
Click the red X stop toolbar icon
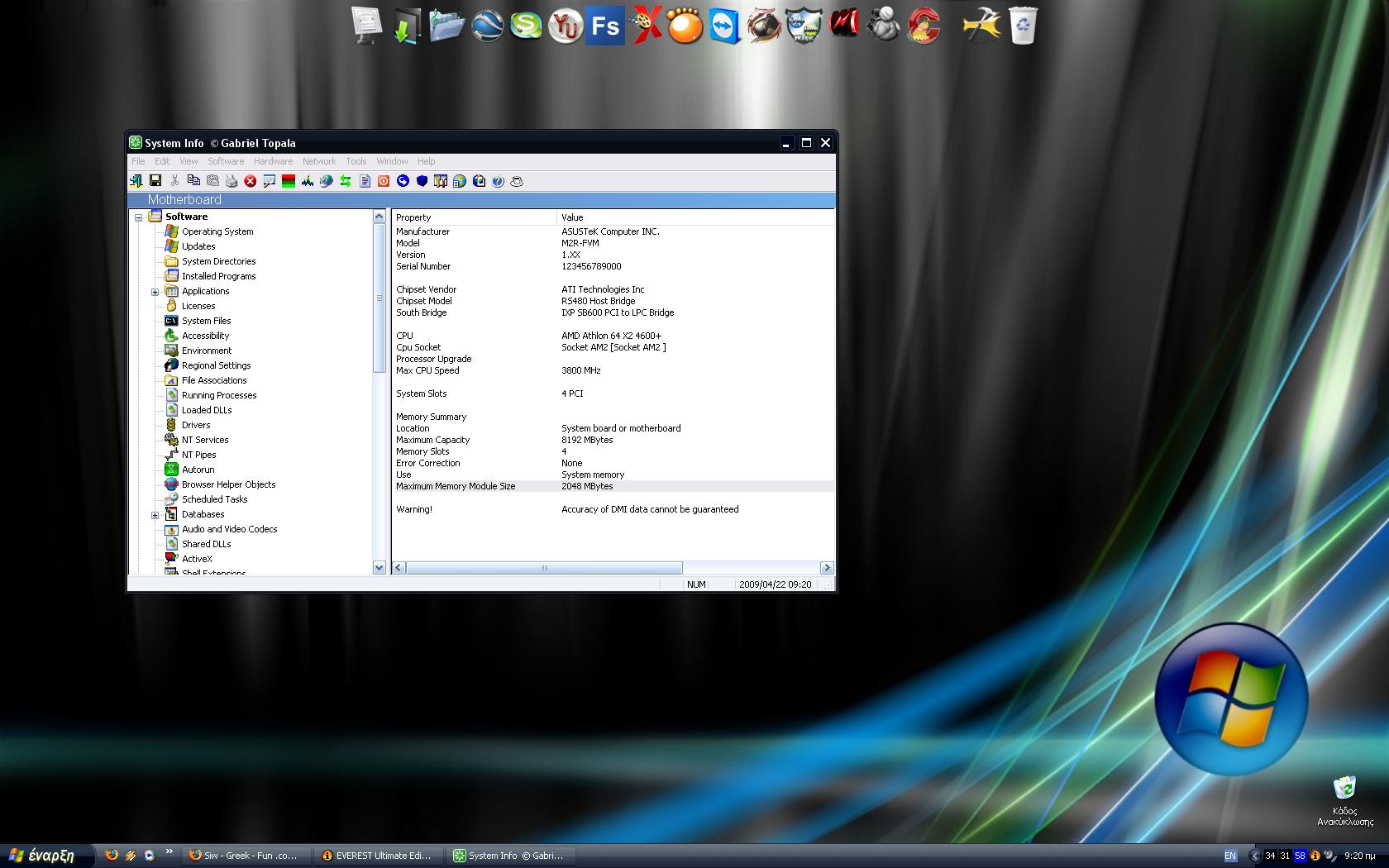[x=251, y=181]
